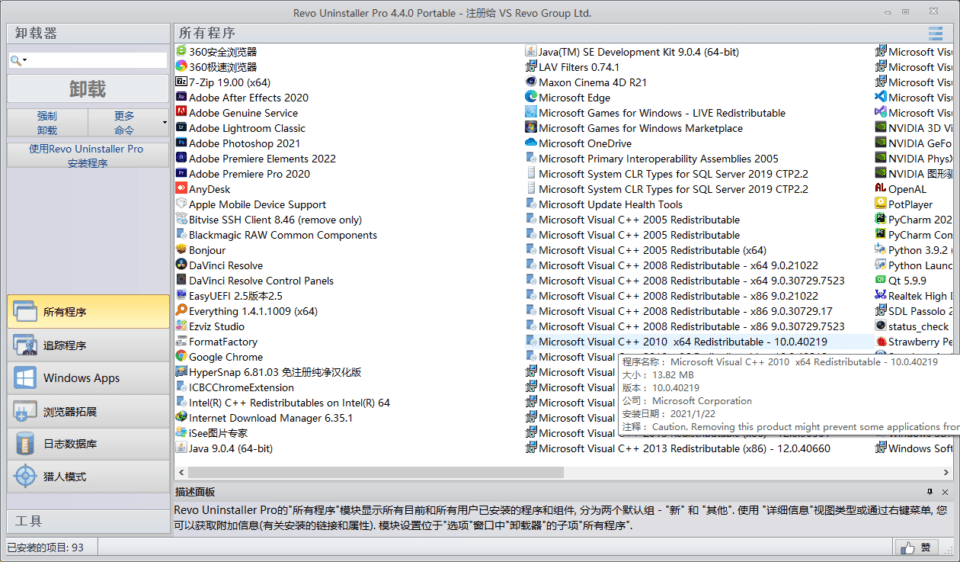This screenshot has height=562, width=960.
Task: Select Java(TM) SE Development Kit 9.0.4 entry
Action: 639,52
